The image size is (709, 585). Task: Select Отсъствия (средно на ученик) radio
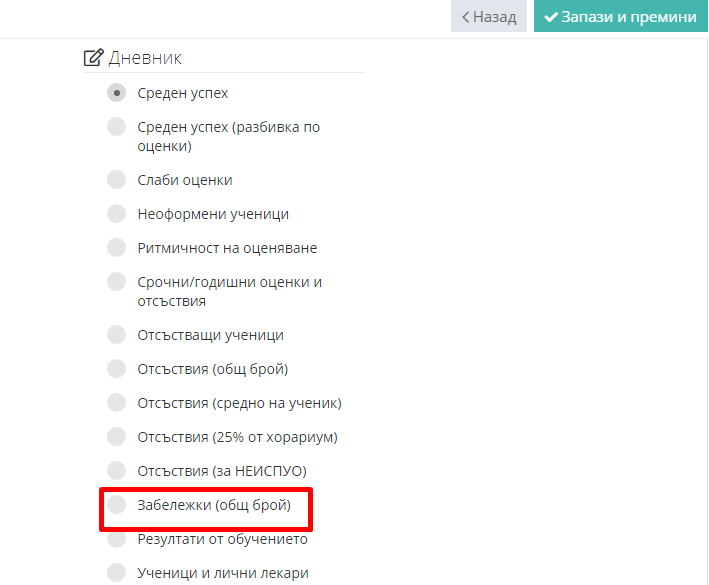pyautogui.click(x=116, y=402)
